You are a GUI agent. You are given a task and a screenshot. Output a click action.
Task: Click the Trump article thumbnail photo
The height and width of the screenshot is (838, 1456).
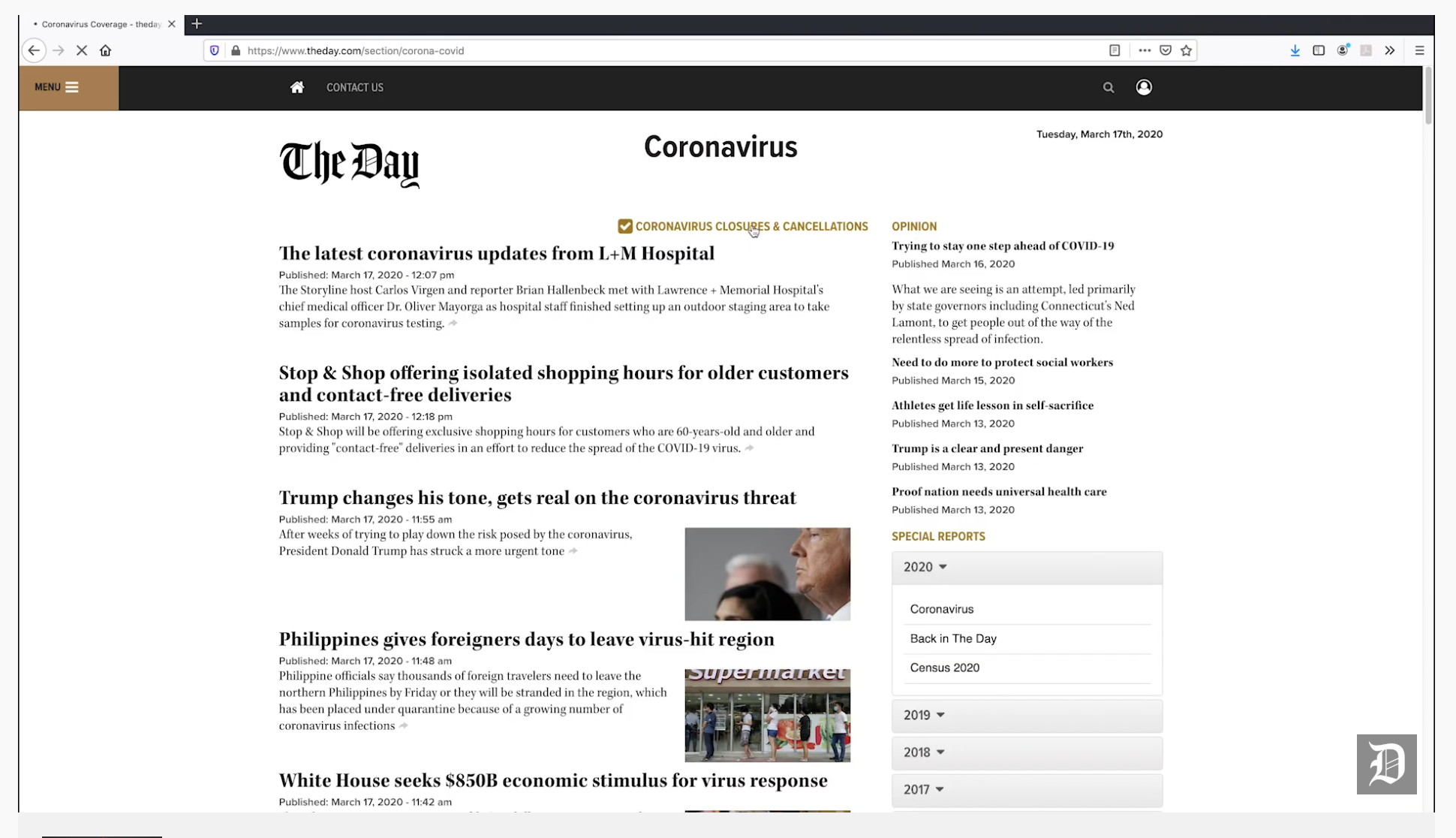pyautogui.click(x=767, y=574)
